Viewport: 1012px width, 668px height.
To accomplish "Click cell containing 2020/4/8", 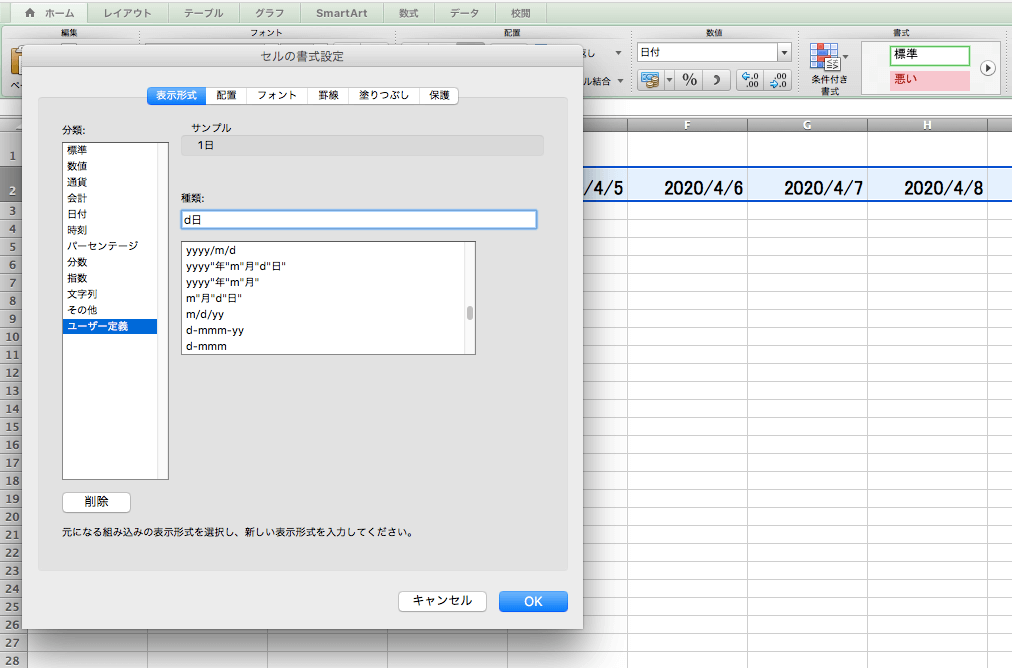I will [927, 184].
